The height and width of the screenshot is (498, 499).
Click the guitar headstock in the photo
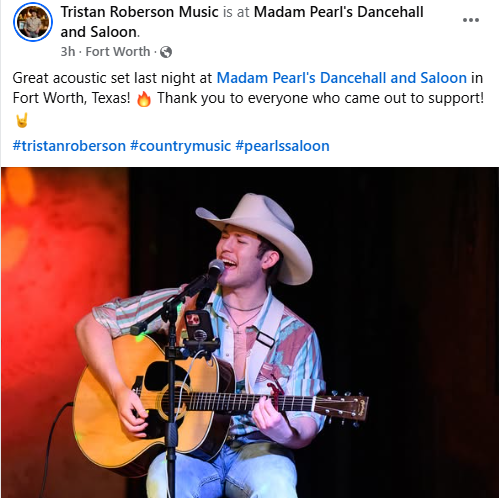[342, 406]
